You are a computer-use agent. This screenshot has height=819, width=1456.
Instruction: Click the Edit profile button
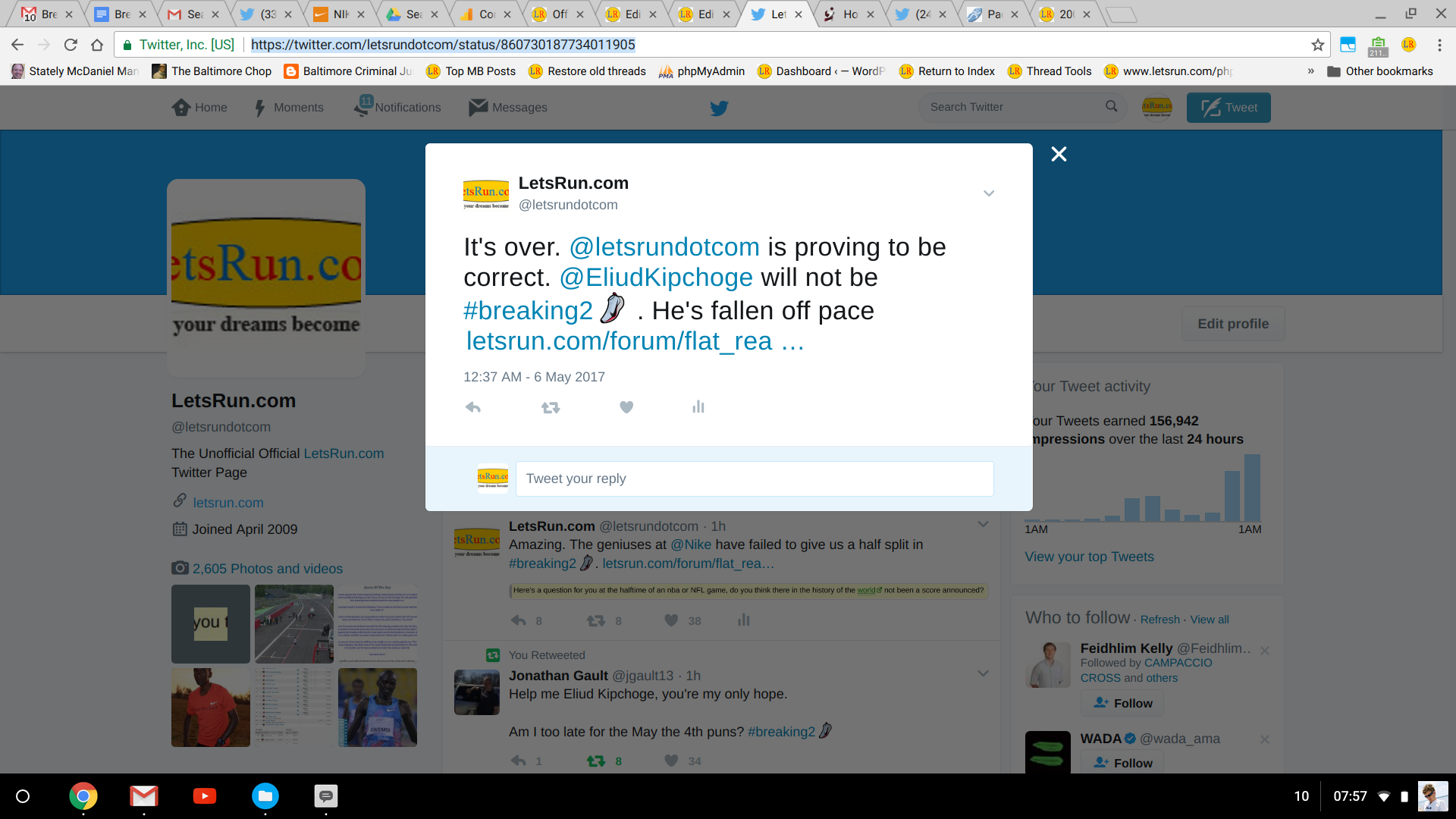pyautogui.click(x=1233, y=324)
